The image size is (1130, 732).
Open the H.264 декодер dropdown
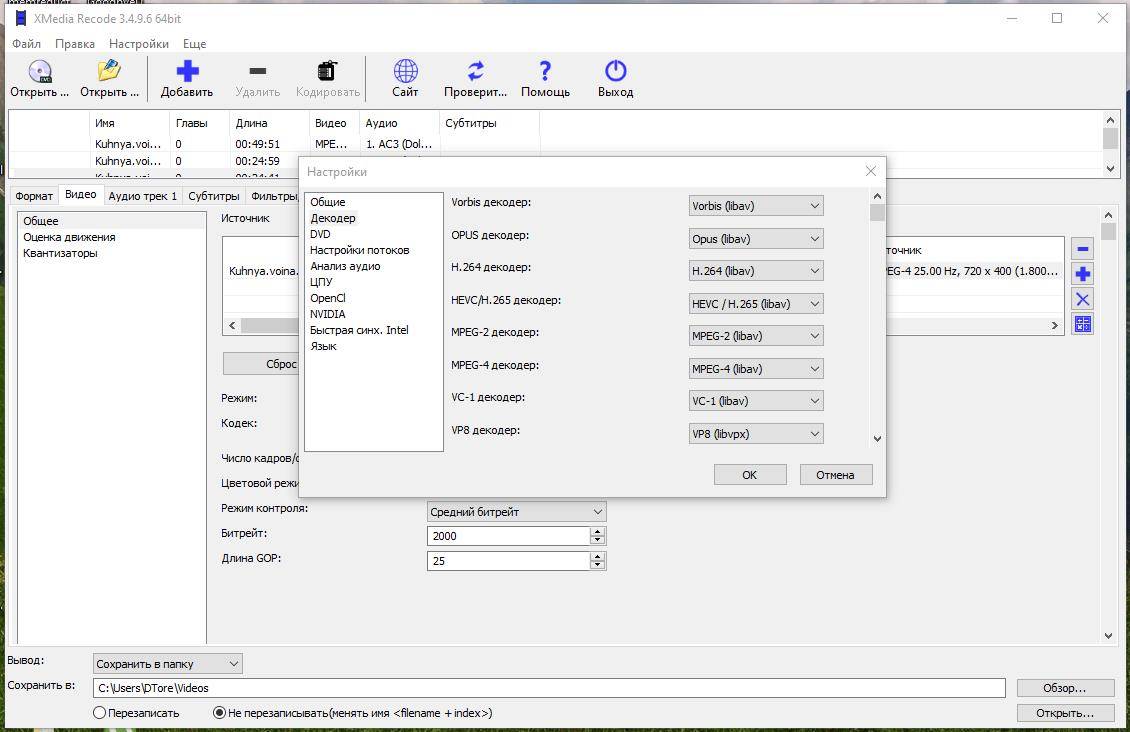[756, 271]
